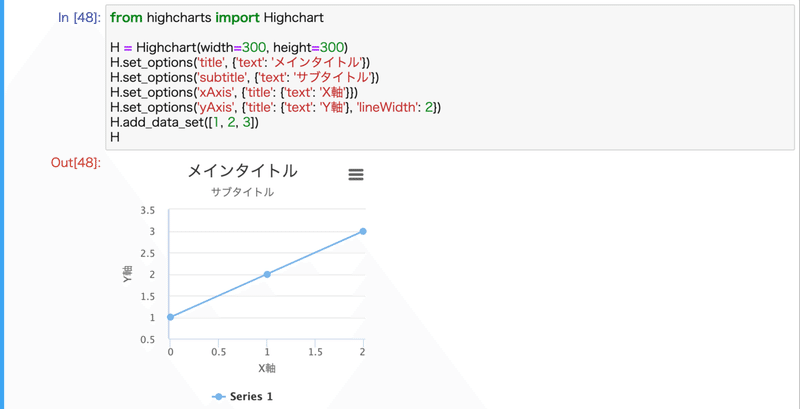The height and width of the screenshot is (409, 800).
Task: Click the blue line segment between points
Action: coord(218,296)
